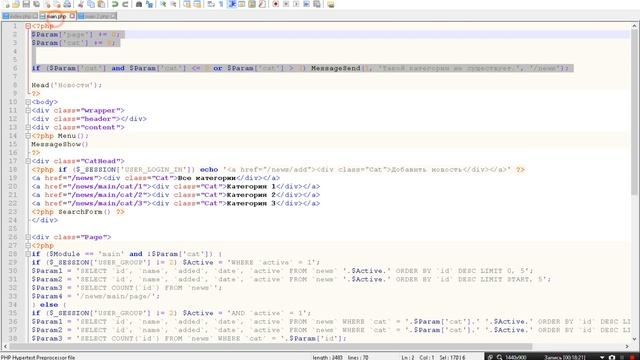This screenshot has width=640, height=360.
Task: Collapse the <?php Menu() fold, line 14
Action: (28, 136)
